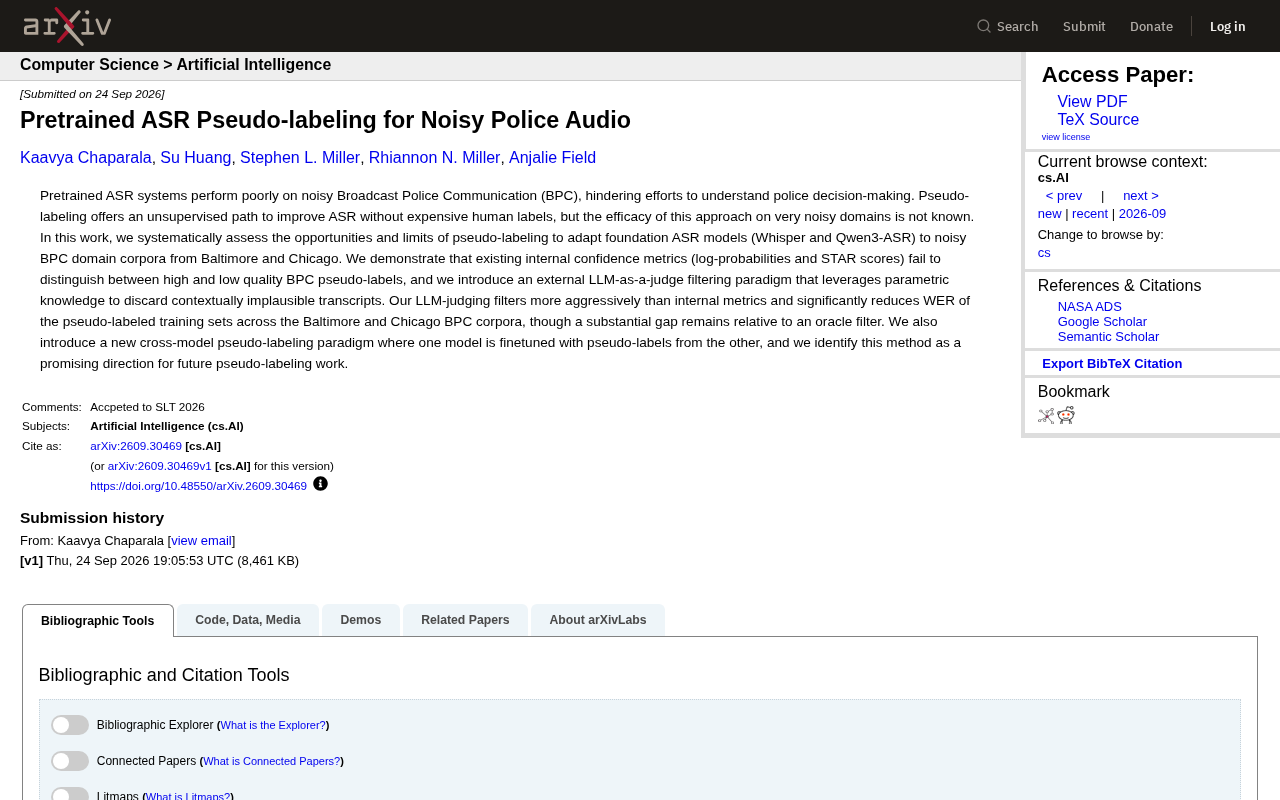This screenshot has height=800, width=1280.
Task: Browse by cs link
Action: 1044,253
